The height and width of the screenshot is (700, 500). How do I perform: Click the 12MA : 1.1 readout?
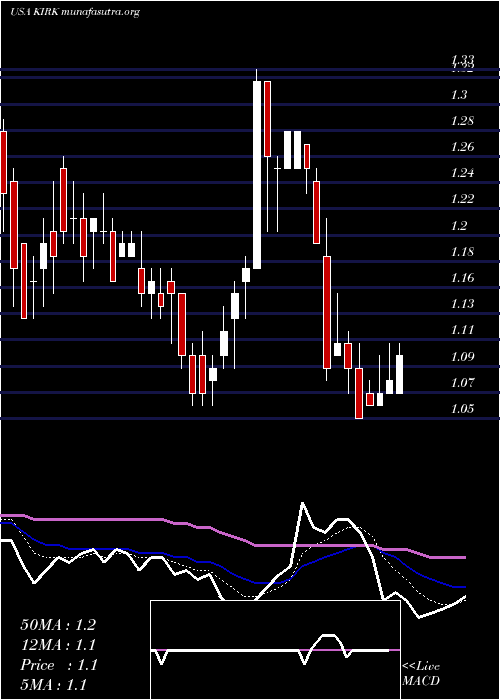pyautogui.click(x=58, y=645)
